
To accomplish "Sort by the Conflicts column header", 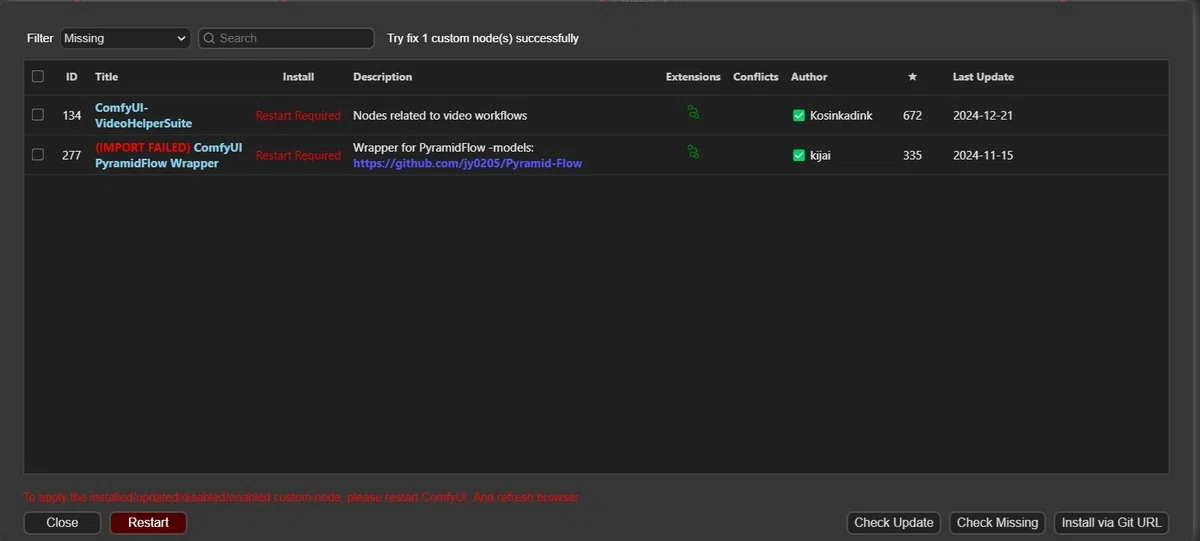I will point(755,77).
